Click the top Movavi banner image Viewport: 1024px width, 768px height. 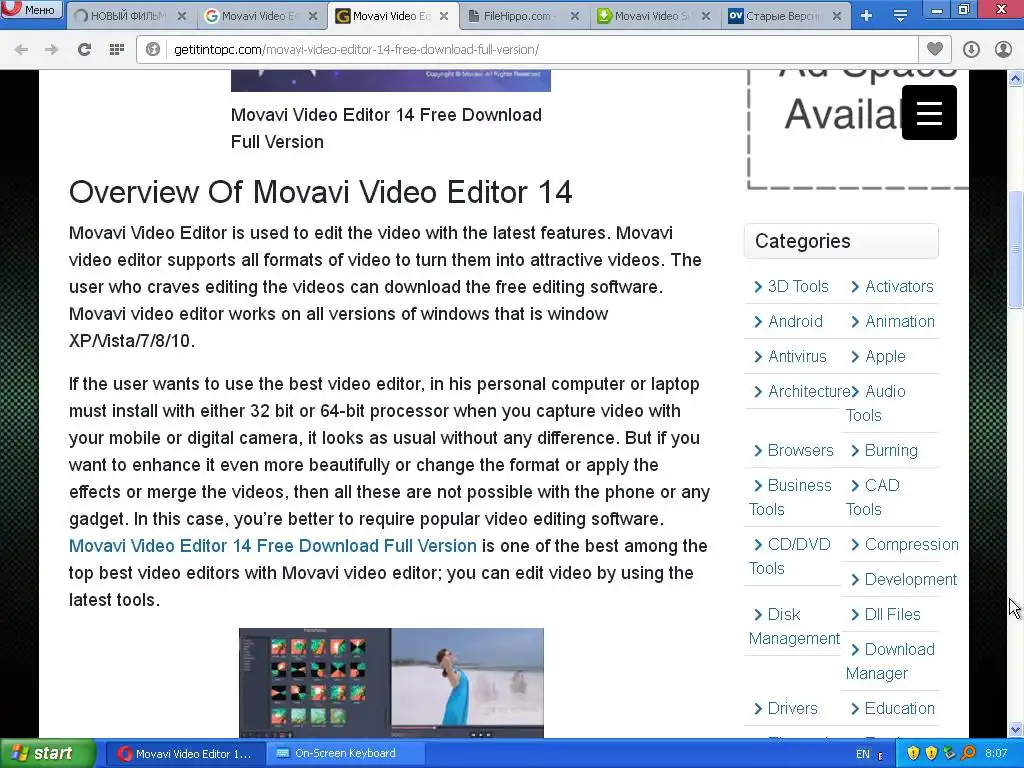tap(391, 80)
